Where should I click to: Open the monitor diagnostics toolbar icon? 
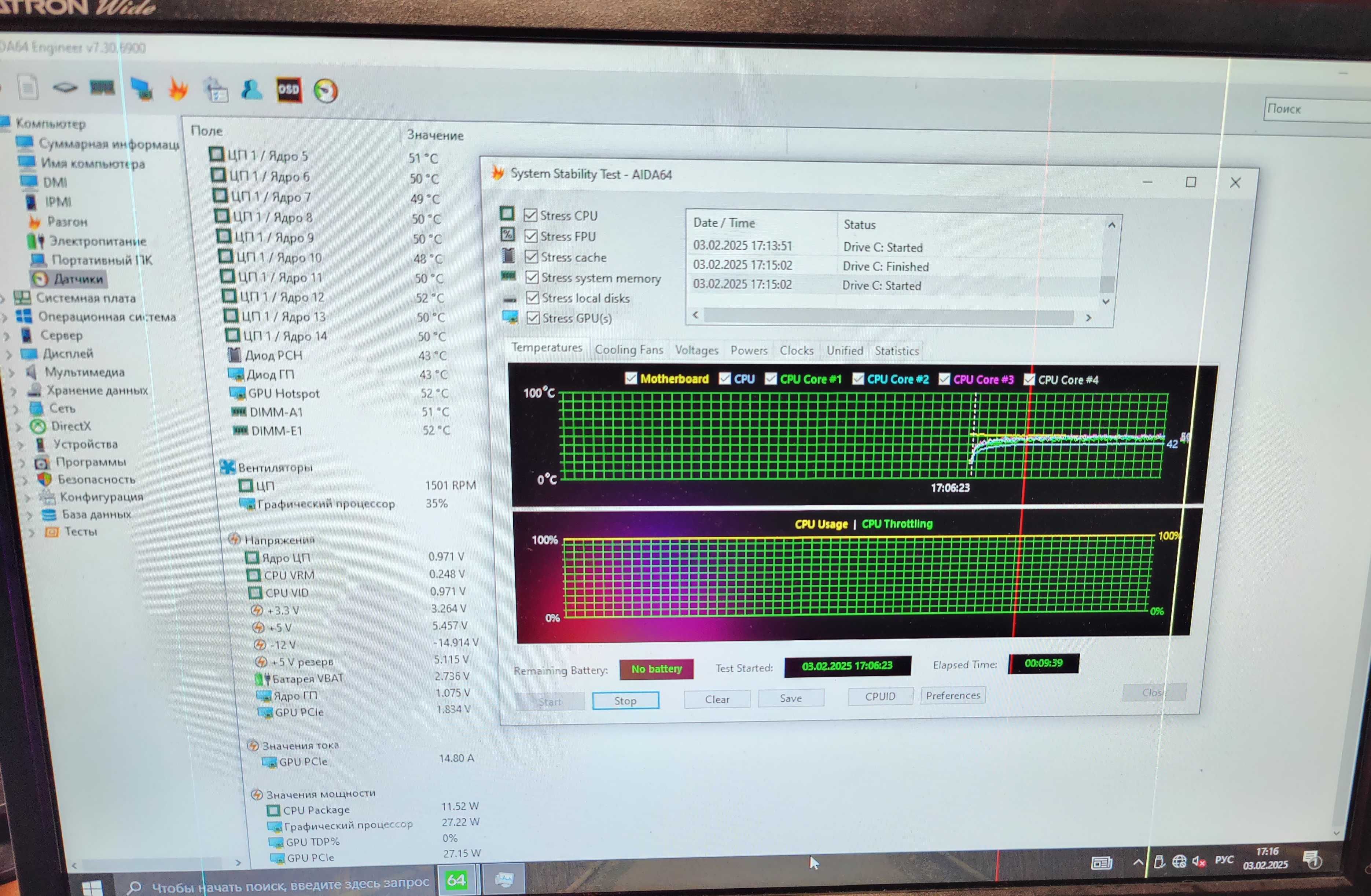(x=141, y=89)
